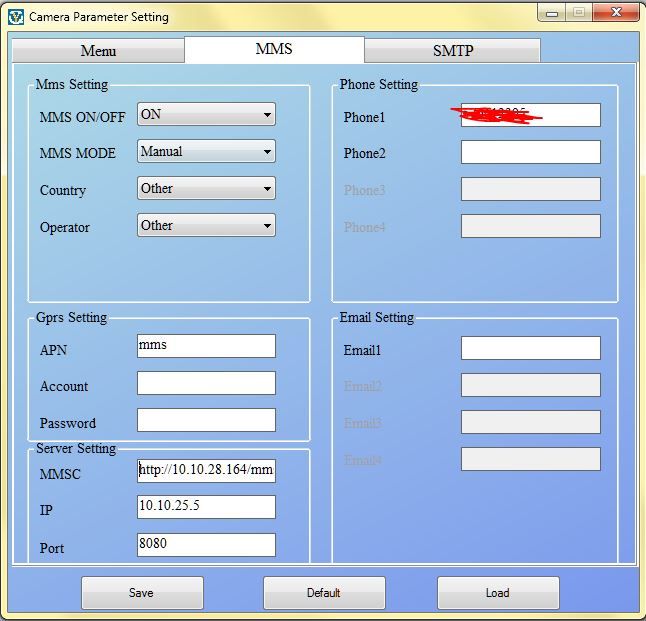Click the MMSC label

(x=60, y=474)
